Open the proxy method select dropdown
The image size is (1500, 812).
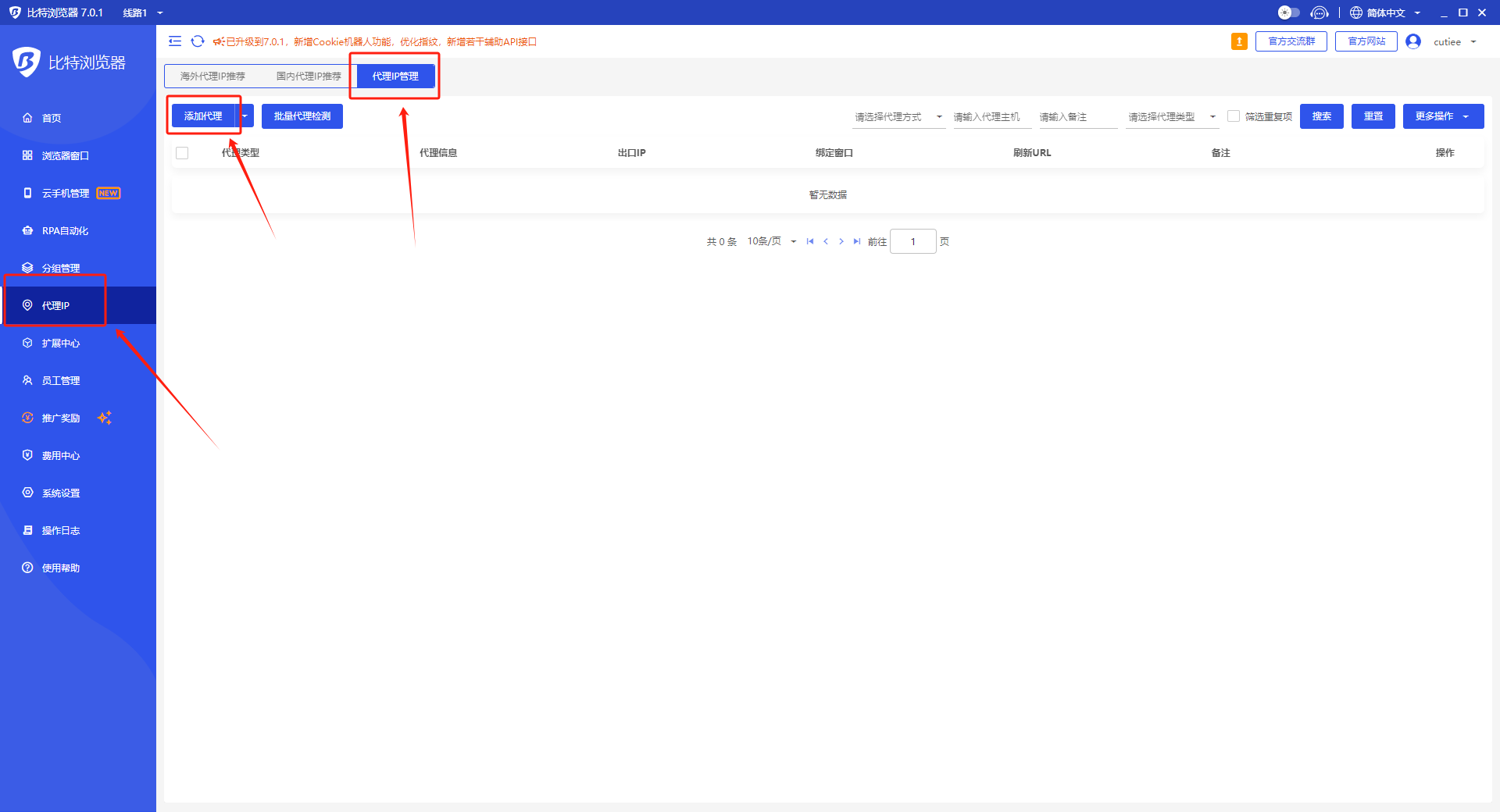tap(898, 116)
